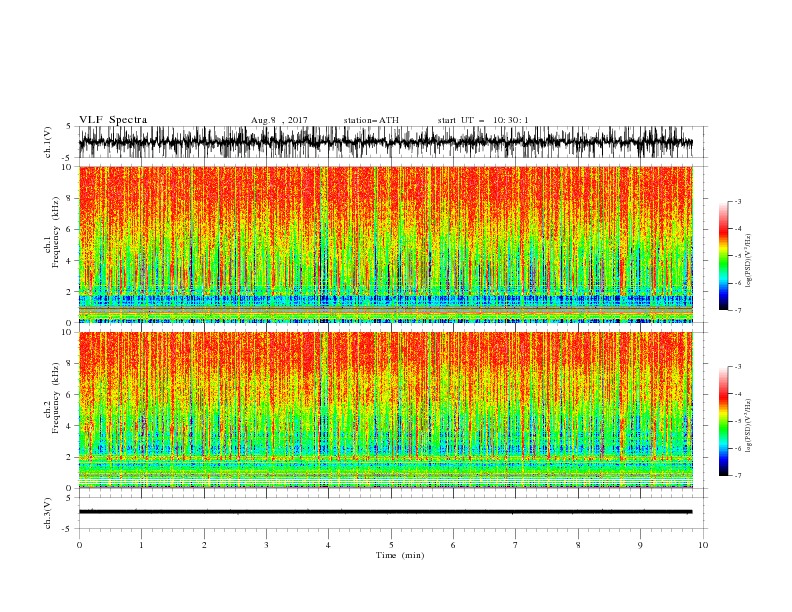This screenshot has width=792, height=612.
Task: Click inside the ch.2 spectrogram plot
Action: pyautogui.click(x=386, y=410)
